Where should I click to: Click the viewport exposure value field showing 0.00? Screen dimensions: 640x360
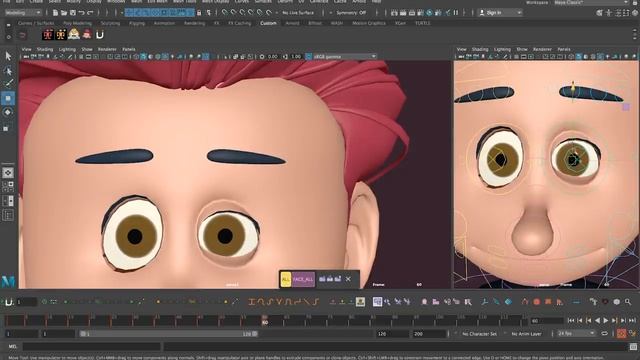[273, 56]
